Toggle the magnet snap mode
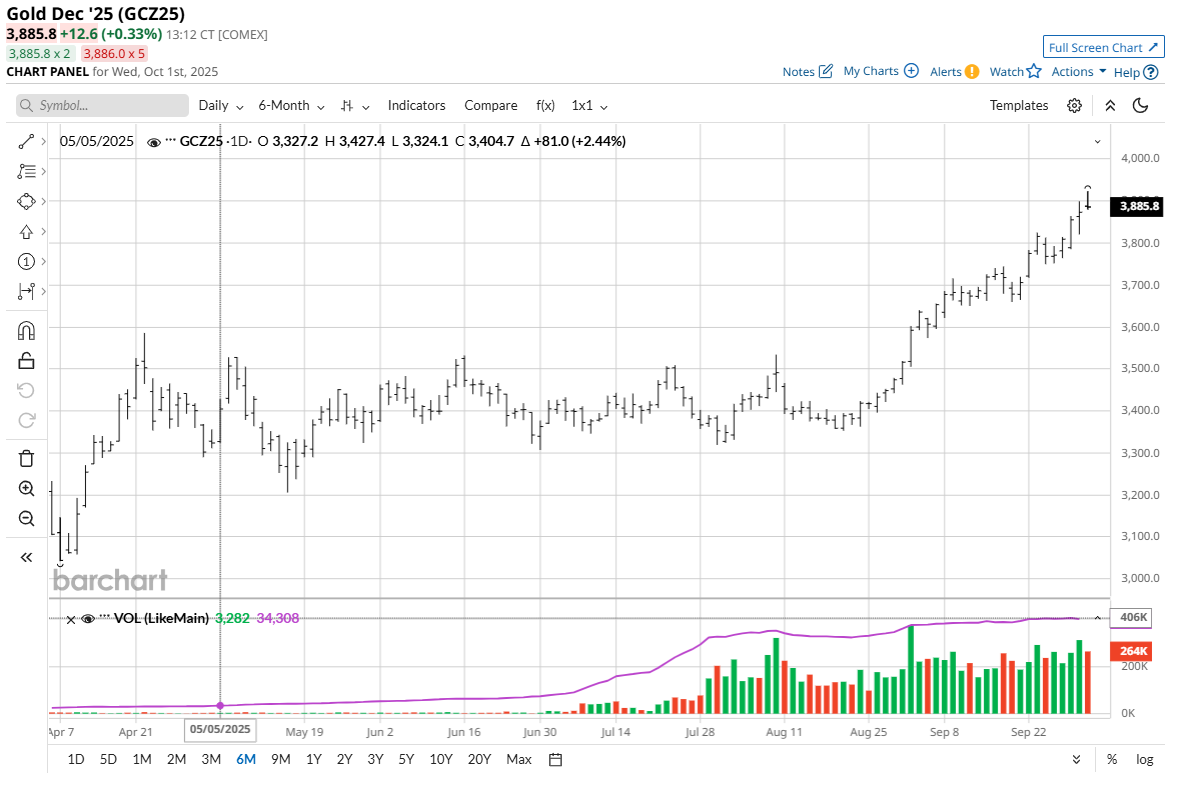Image resolution: width=1197 pixels, height=787 pixels. (x=26, y=331)
